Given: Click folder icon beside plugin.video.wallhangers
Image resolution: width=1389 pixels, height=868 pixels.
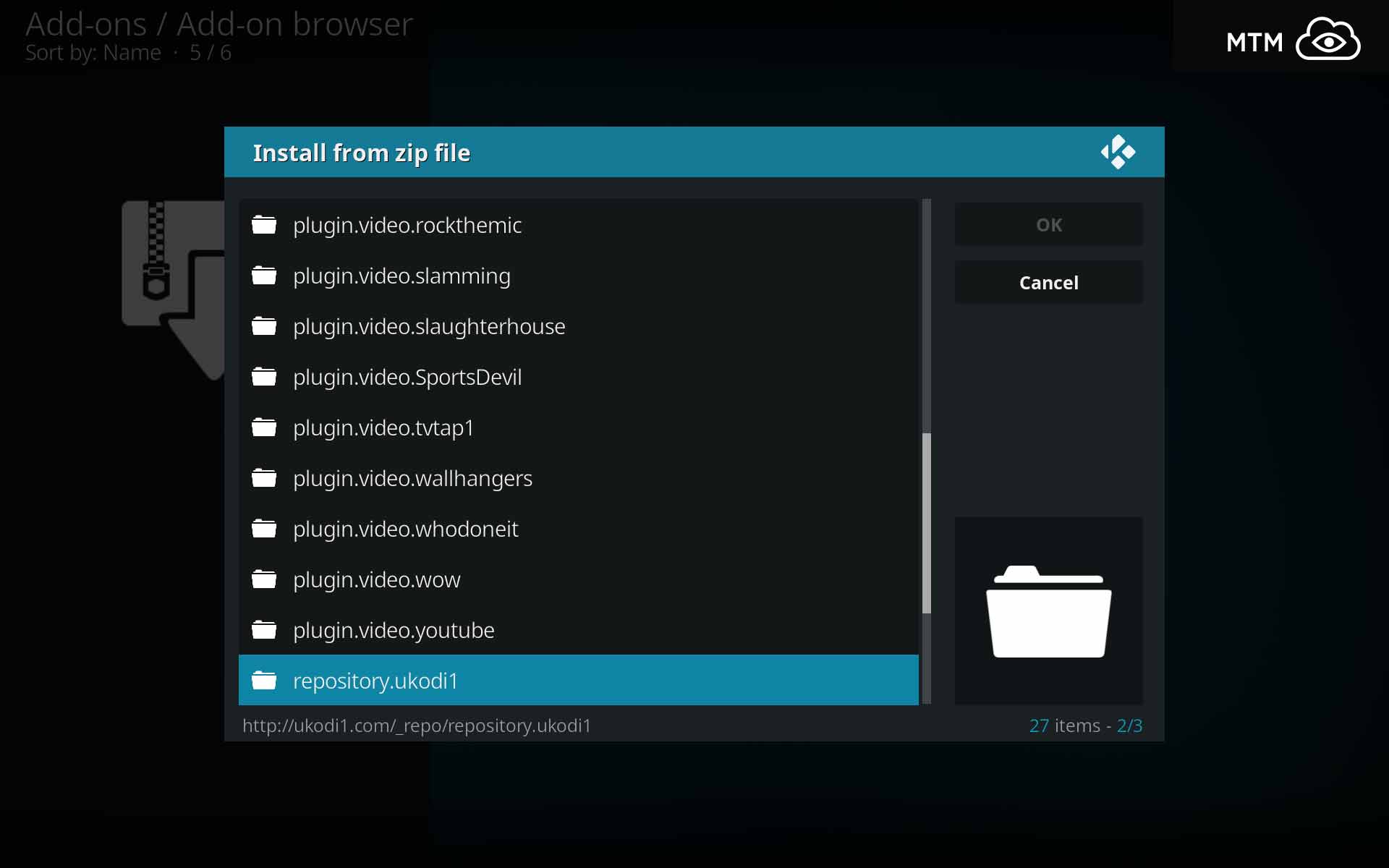Looking at the screenshot, I should [264, 478].
